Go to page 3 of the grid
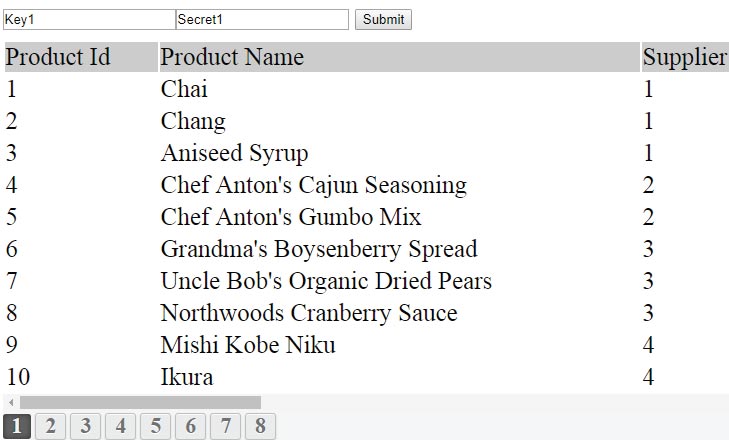Image resolution: width=729 pixels, height=440 pixels. [x=86, y=426]
